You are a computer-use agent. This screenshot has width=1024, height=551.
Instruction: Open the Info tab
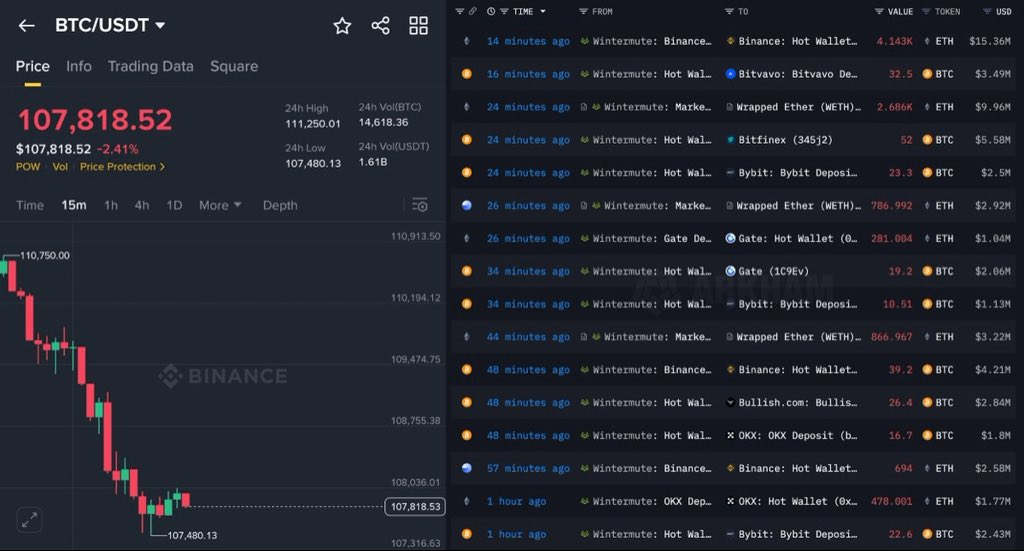coord(79,66)
